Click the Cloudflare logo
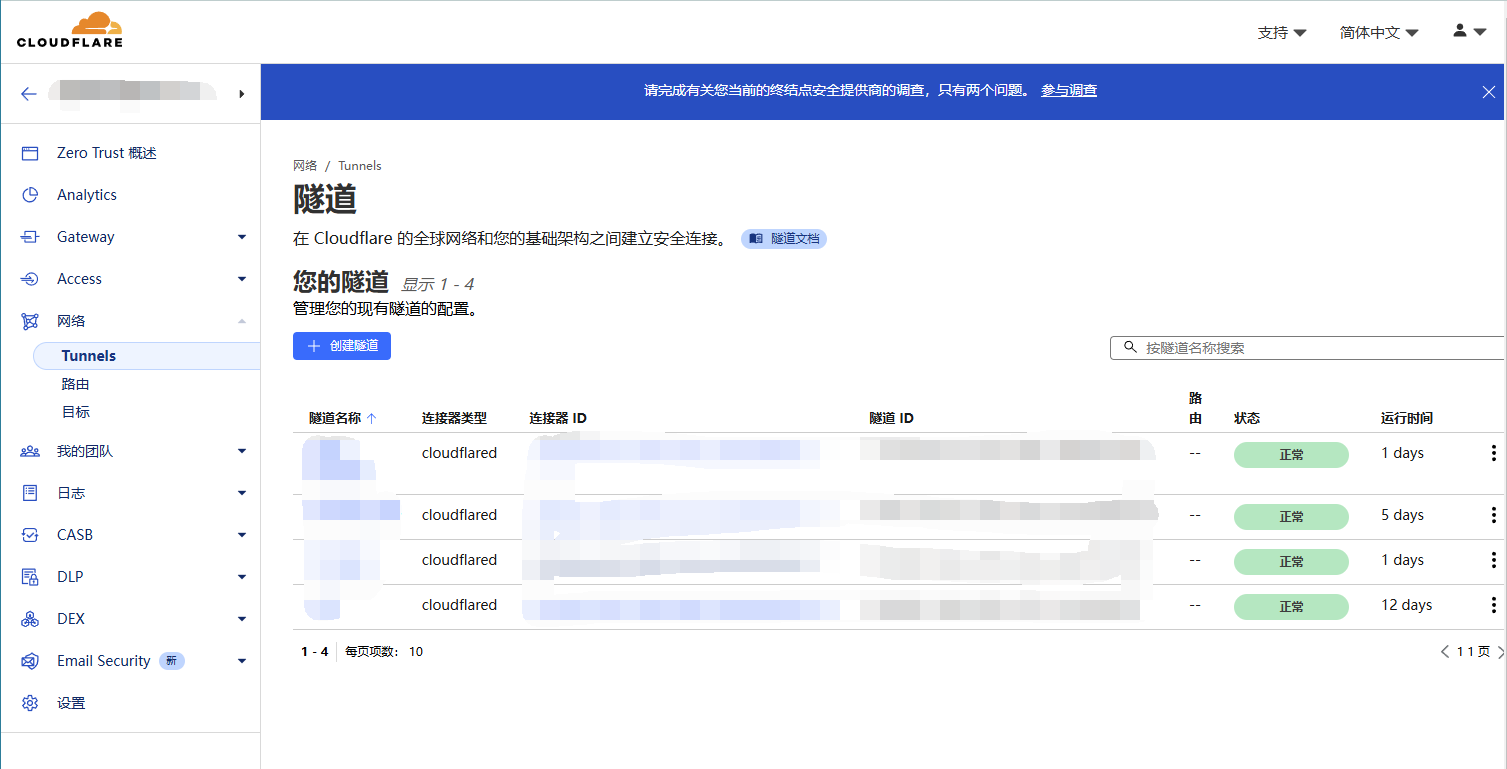 [70, 30]
